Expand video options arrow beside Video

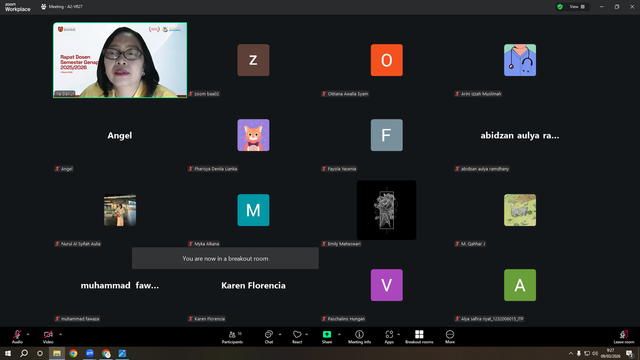60,334
